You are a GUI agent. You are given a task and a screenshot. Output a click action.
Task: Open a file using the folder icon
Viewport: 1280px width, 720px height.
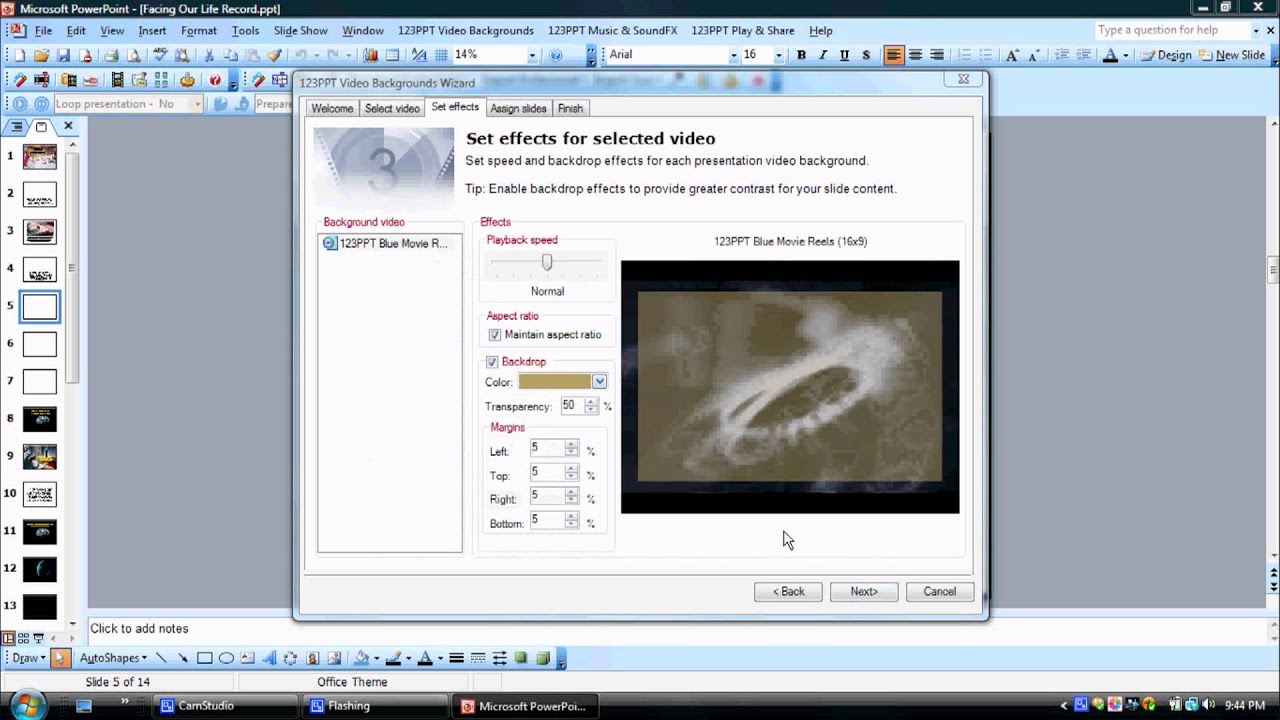pyautogui.click(x=41, y=56)
